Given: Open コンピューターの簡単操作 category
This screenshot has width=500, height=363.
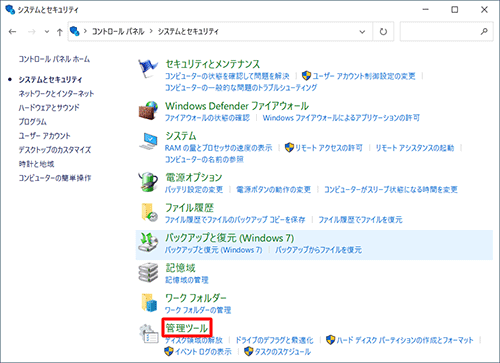Looking at the screenshot, I should 55,178.
